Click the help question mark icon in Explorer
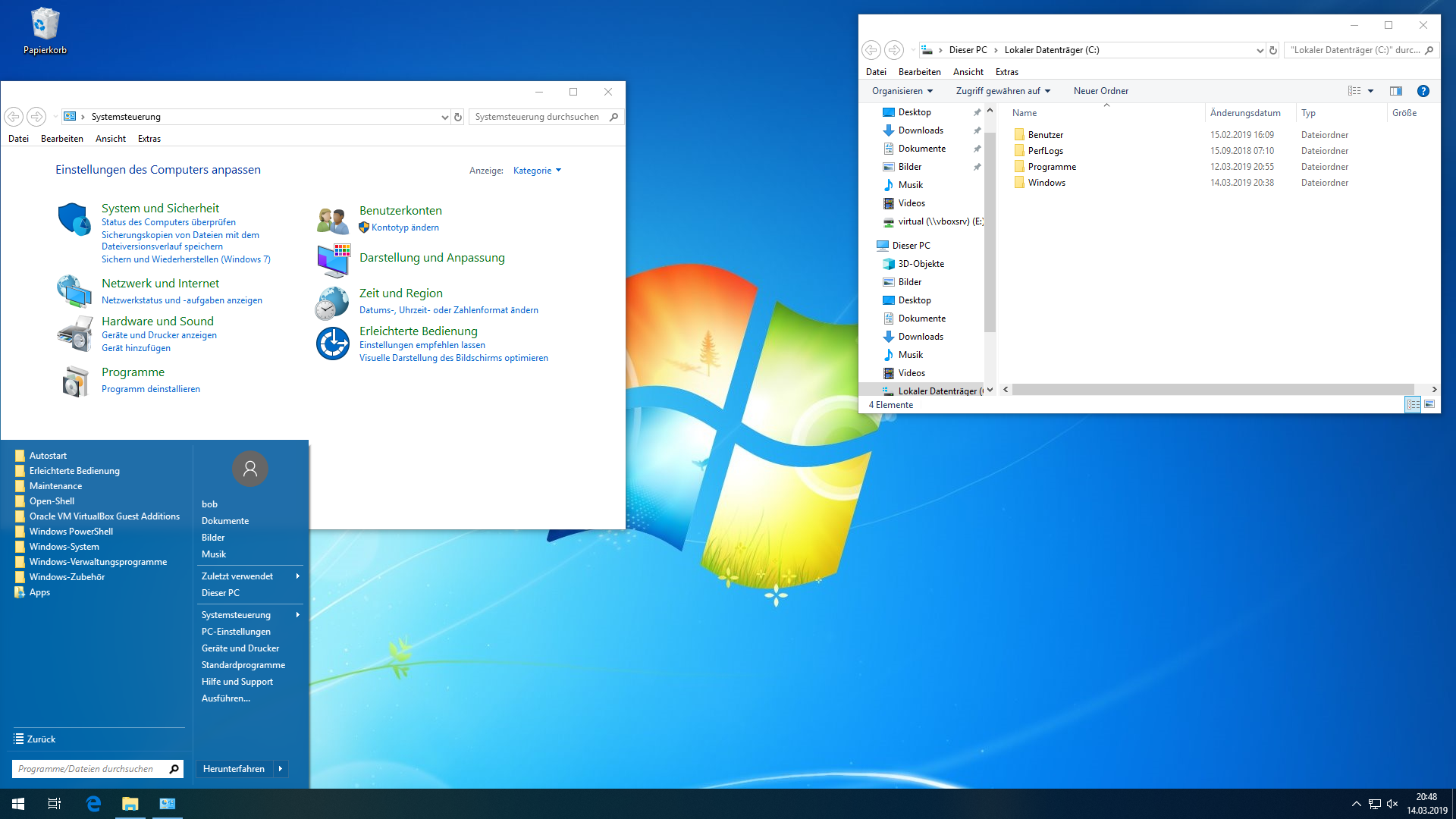 tap(1423, 91)
